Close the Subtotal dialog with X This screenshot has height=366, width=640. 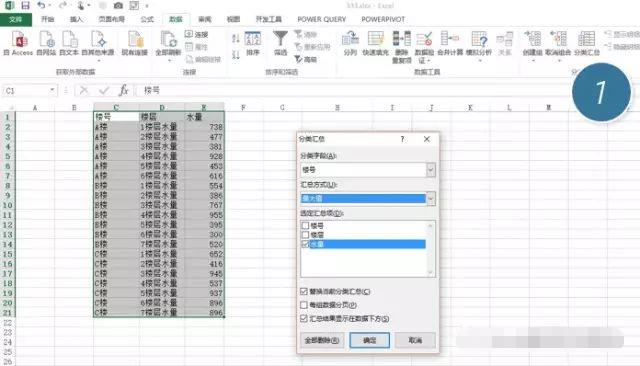point(427,139)
